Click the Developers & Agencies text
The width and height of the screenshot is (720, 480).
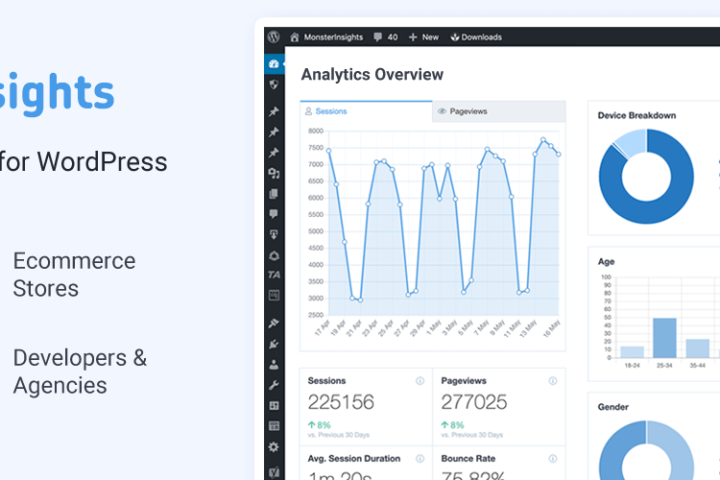pyautogui.click(x=80, y=372)
